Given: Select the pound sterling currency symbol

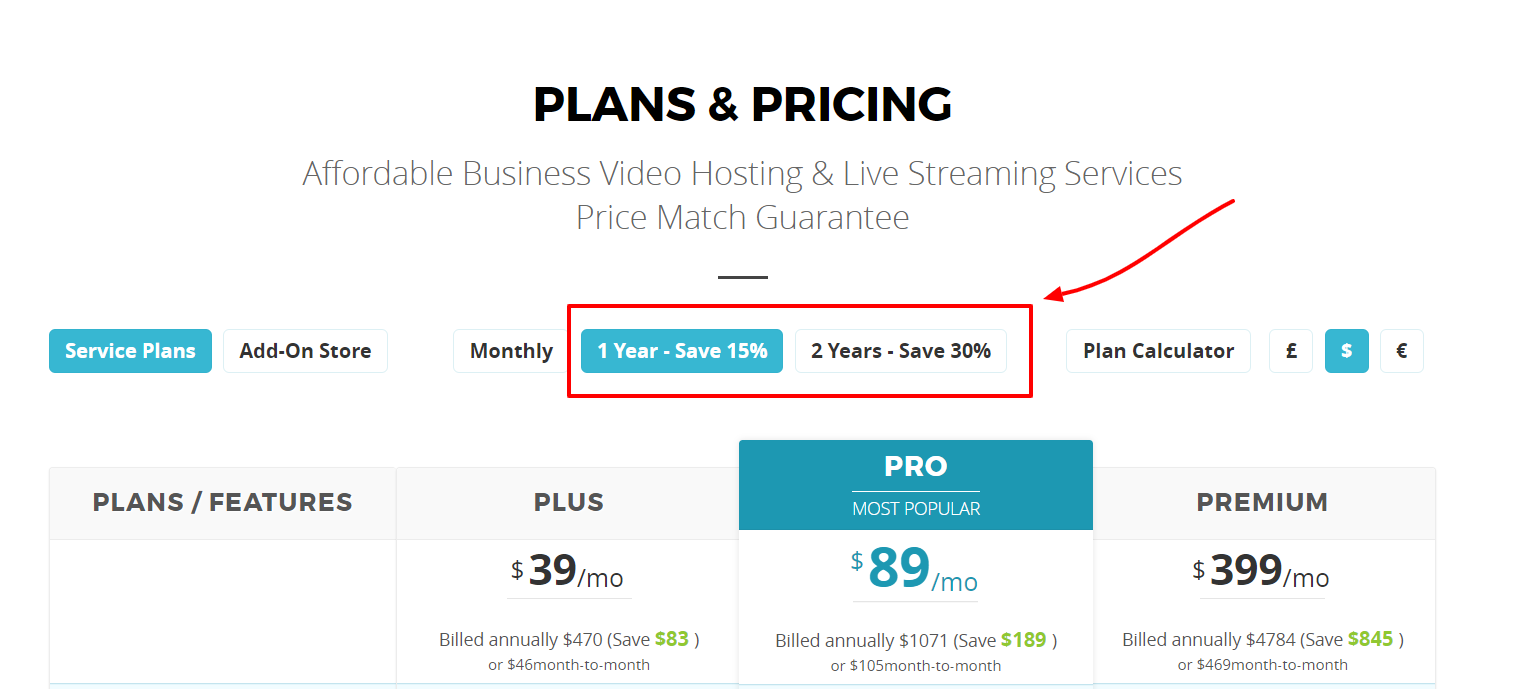Looking at the screenshot, I should 1290,351.
